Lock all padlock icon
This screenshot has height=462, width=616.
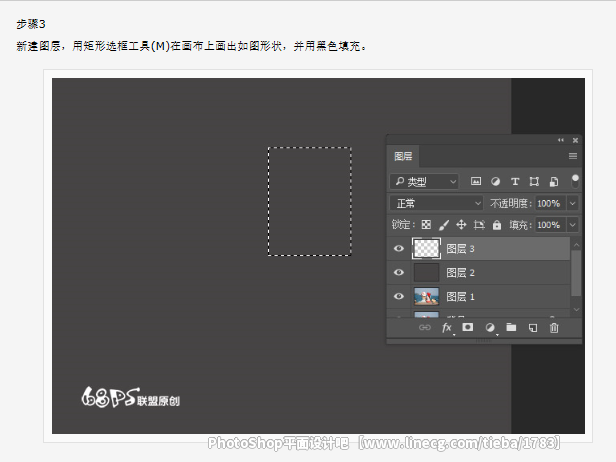497,225
